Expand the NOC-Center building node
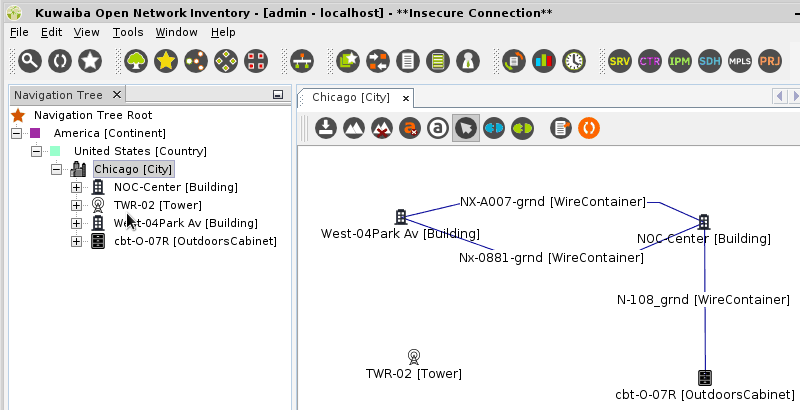800x410 pixels. tap(77, 187)
